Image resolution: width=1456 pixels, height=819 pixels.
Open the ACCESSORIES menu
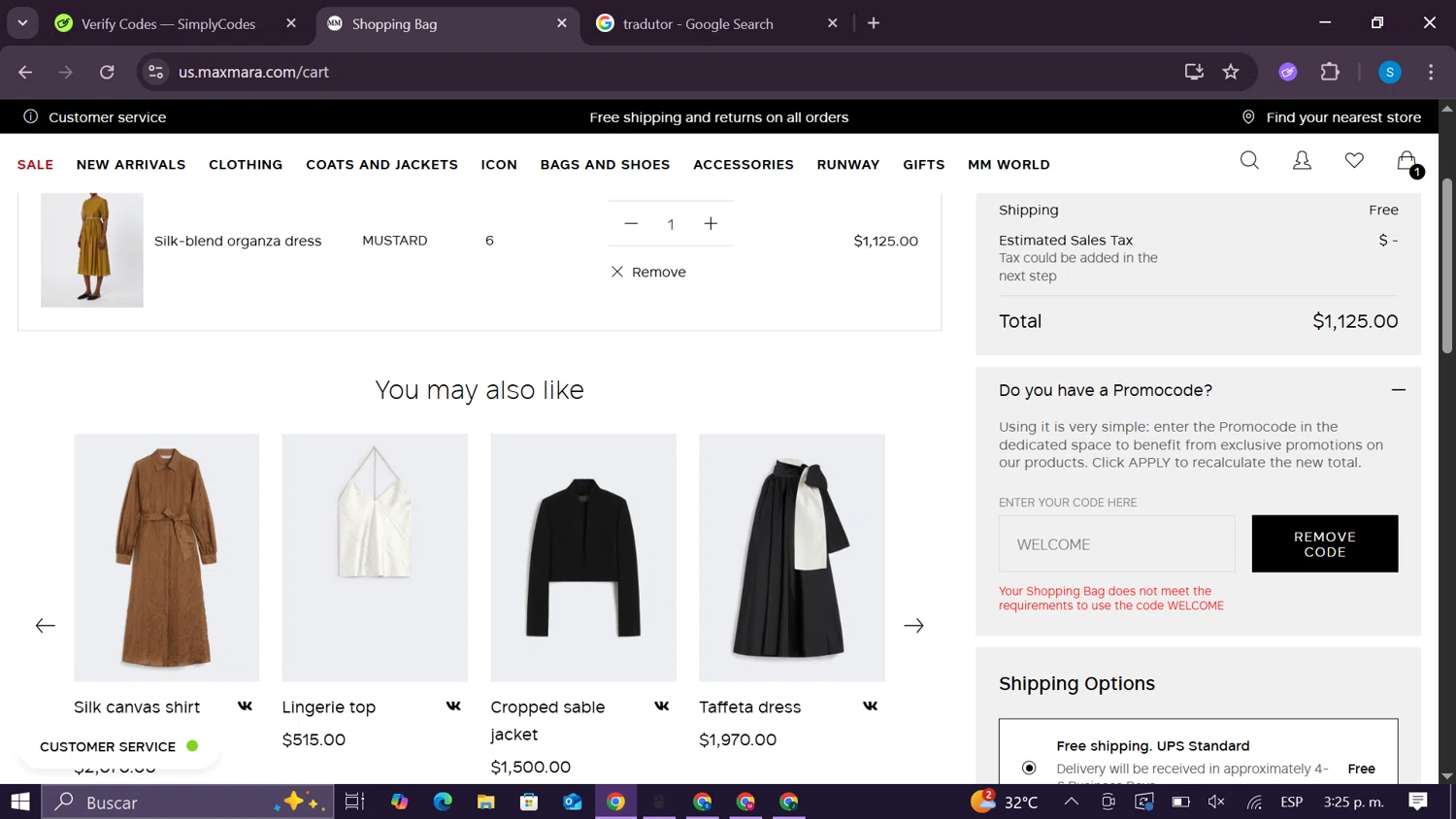[x=744, y=165]
